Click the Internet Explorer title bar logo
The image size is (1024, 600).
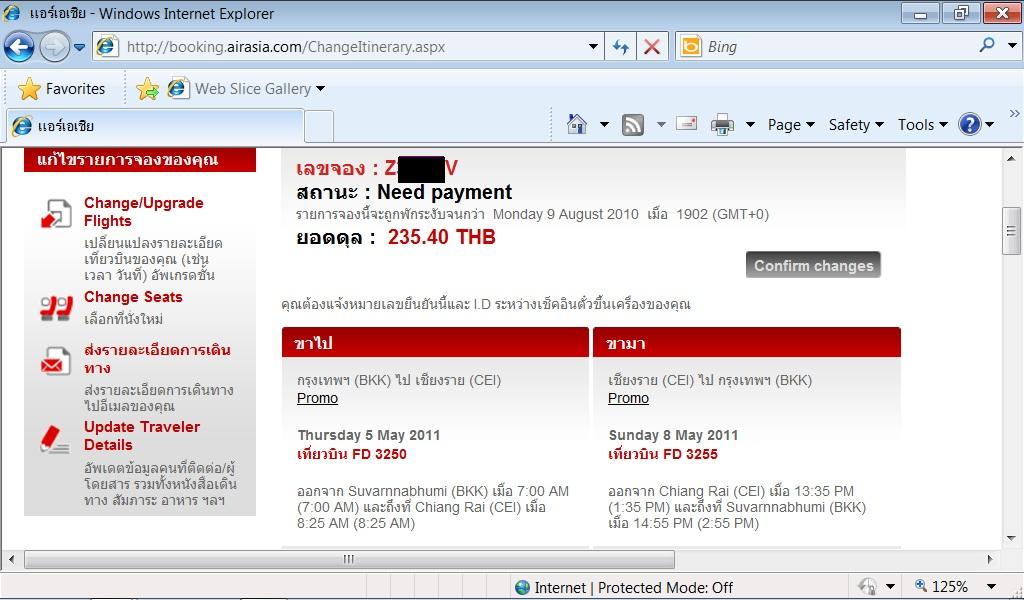click(12, 13)
